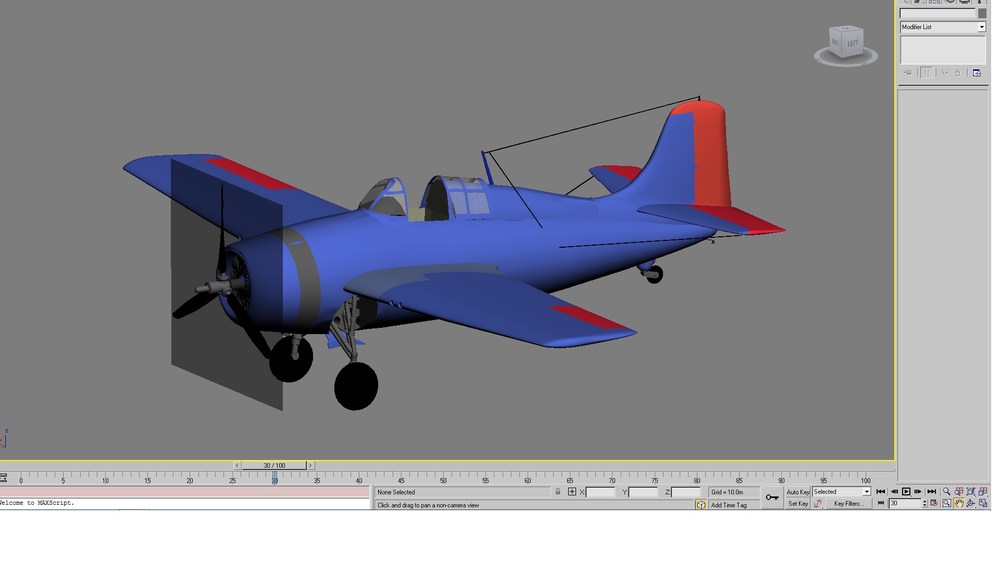Select the Zoom All viewport tool
Viewport: 1000px width, 562px height.
coord(959,491)
